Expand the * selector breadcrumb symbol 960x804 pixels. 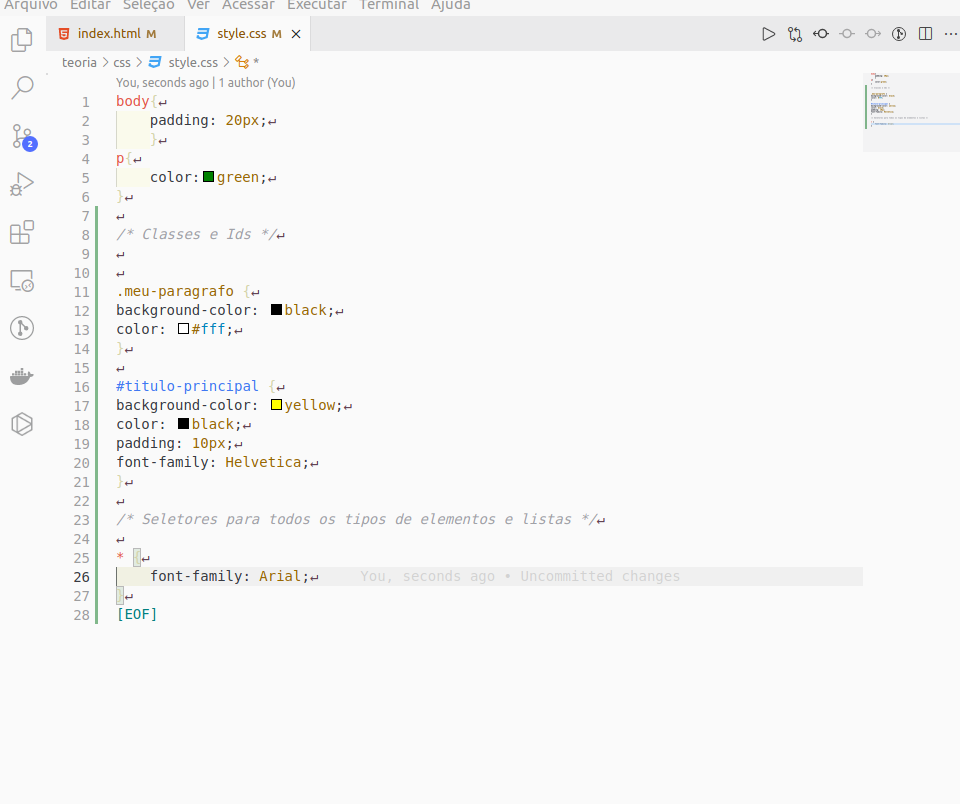[247, 62]
